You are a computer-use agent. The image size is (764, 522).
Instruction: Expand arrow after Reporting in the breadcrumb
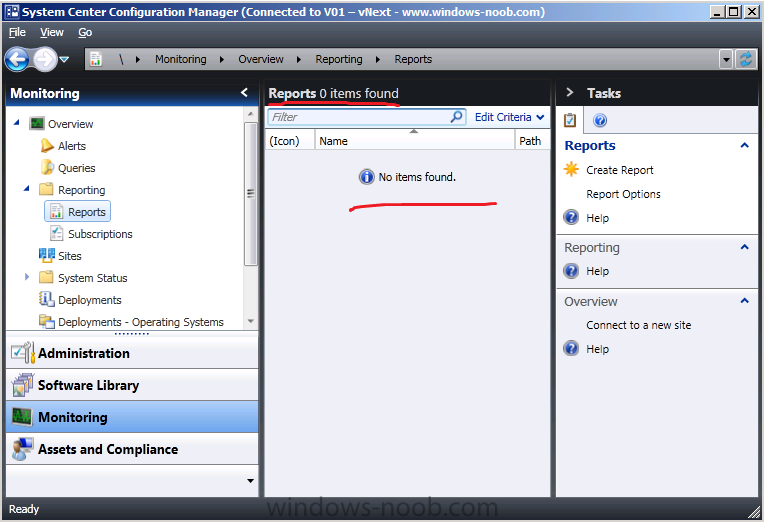point(378,59)
